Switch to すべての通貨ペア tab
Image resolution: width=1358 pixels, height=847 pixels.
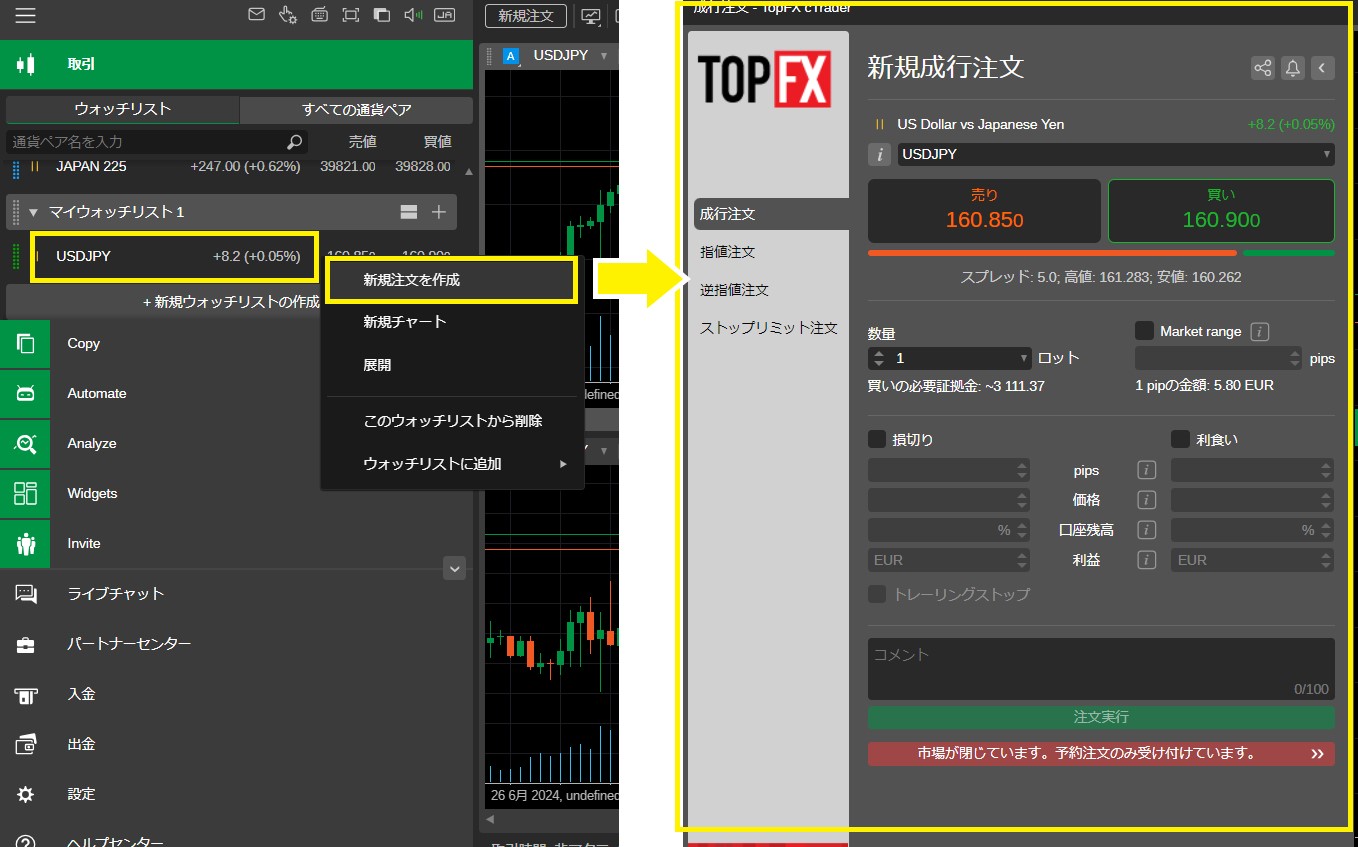point(356,110)
